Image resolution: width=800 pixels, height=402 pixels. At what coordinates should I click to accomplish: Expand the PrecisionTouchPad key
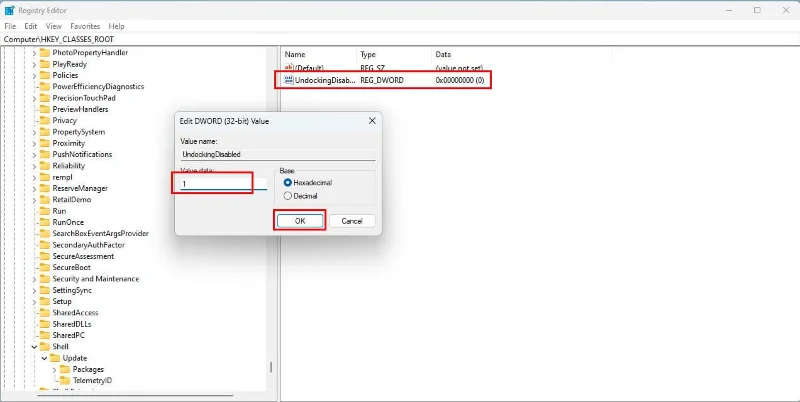35,98
